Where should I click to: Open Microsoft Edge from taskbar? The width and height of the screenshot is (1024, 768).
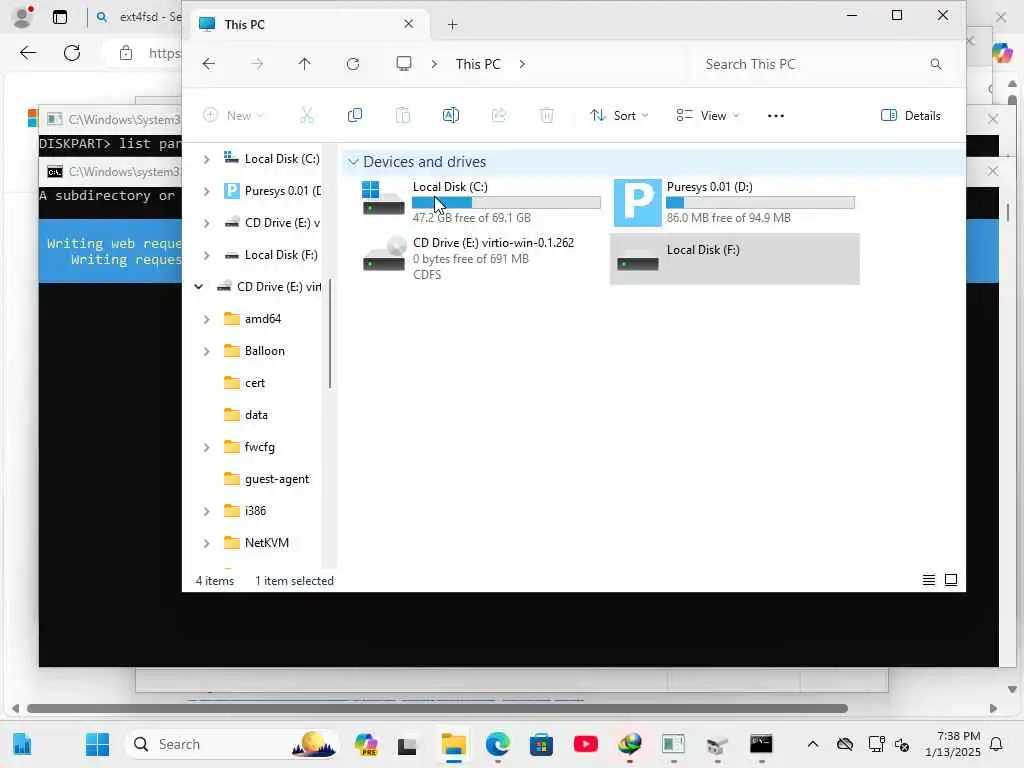[498, 744]
